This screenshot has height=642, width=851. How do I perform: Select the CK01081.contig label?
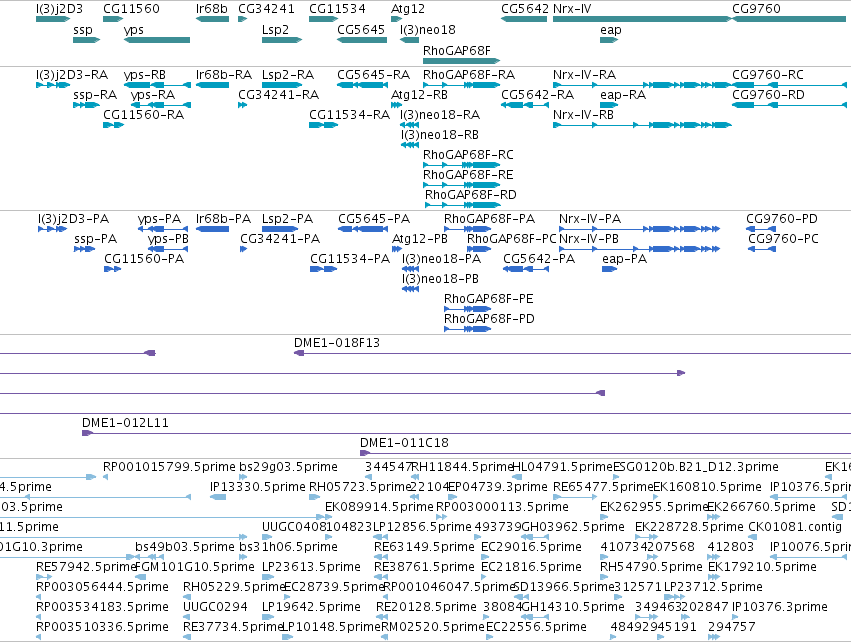[795, 527]
